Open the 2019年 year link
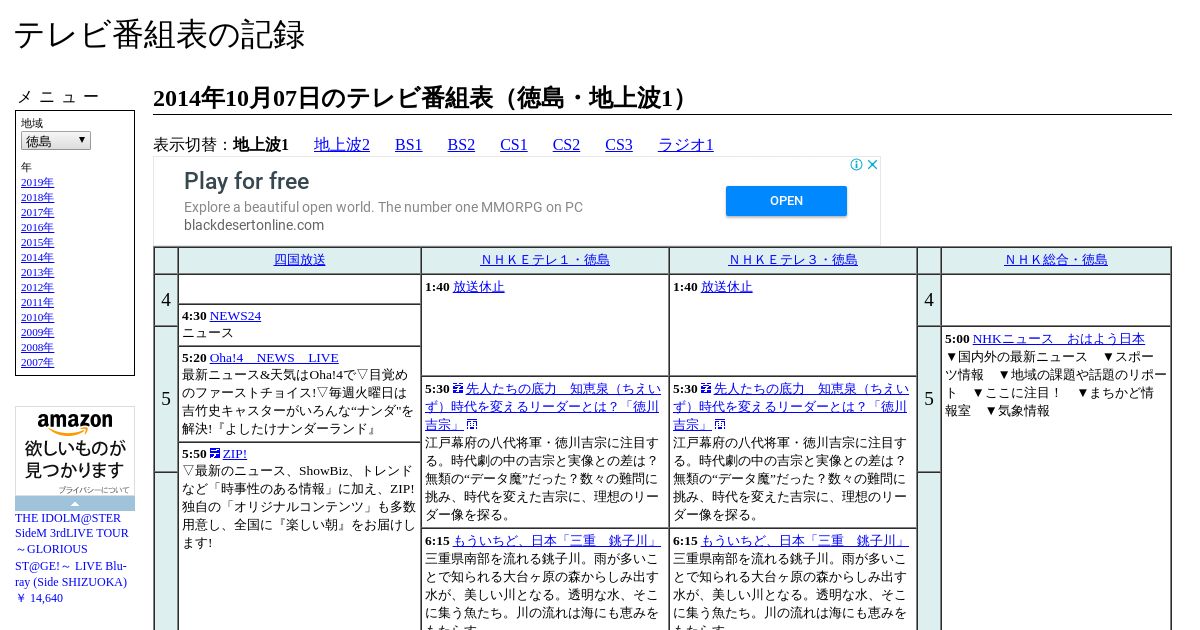Viewport: 1200px width, 630px height. pos(37,182)
